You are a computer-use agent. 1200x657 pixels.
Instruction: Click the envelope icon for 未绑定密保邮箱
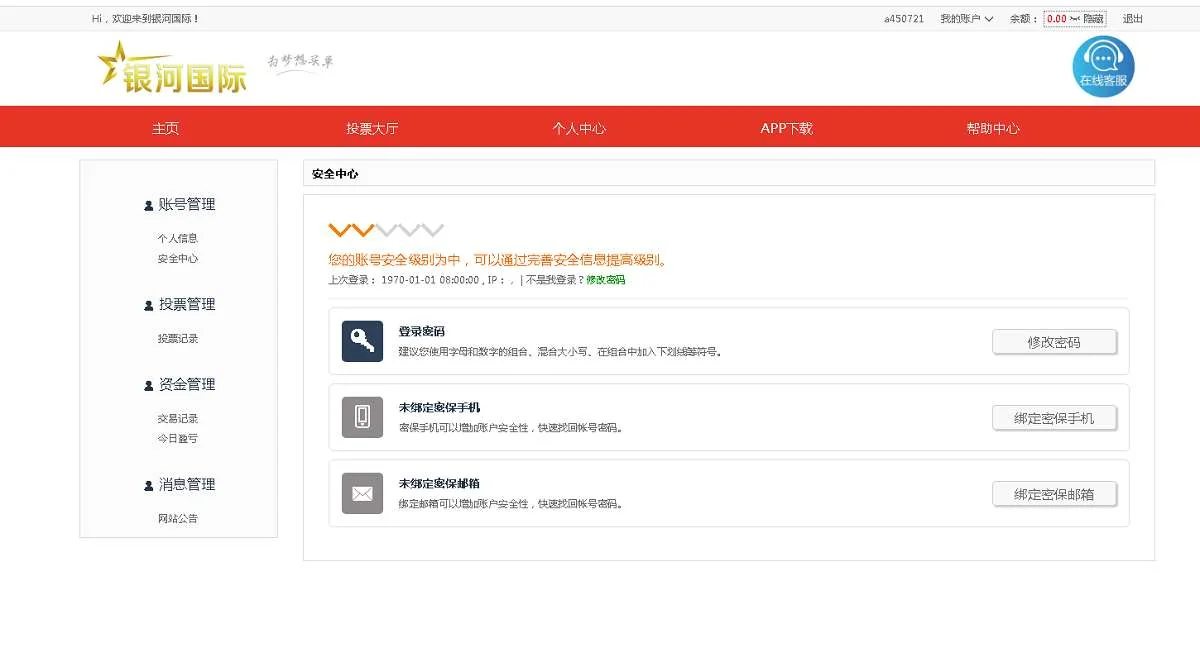(x=362, y=493)
